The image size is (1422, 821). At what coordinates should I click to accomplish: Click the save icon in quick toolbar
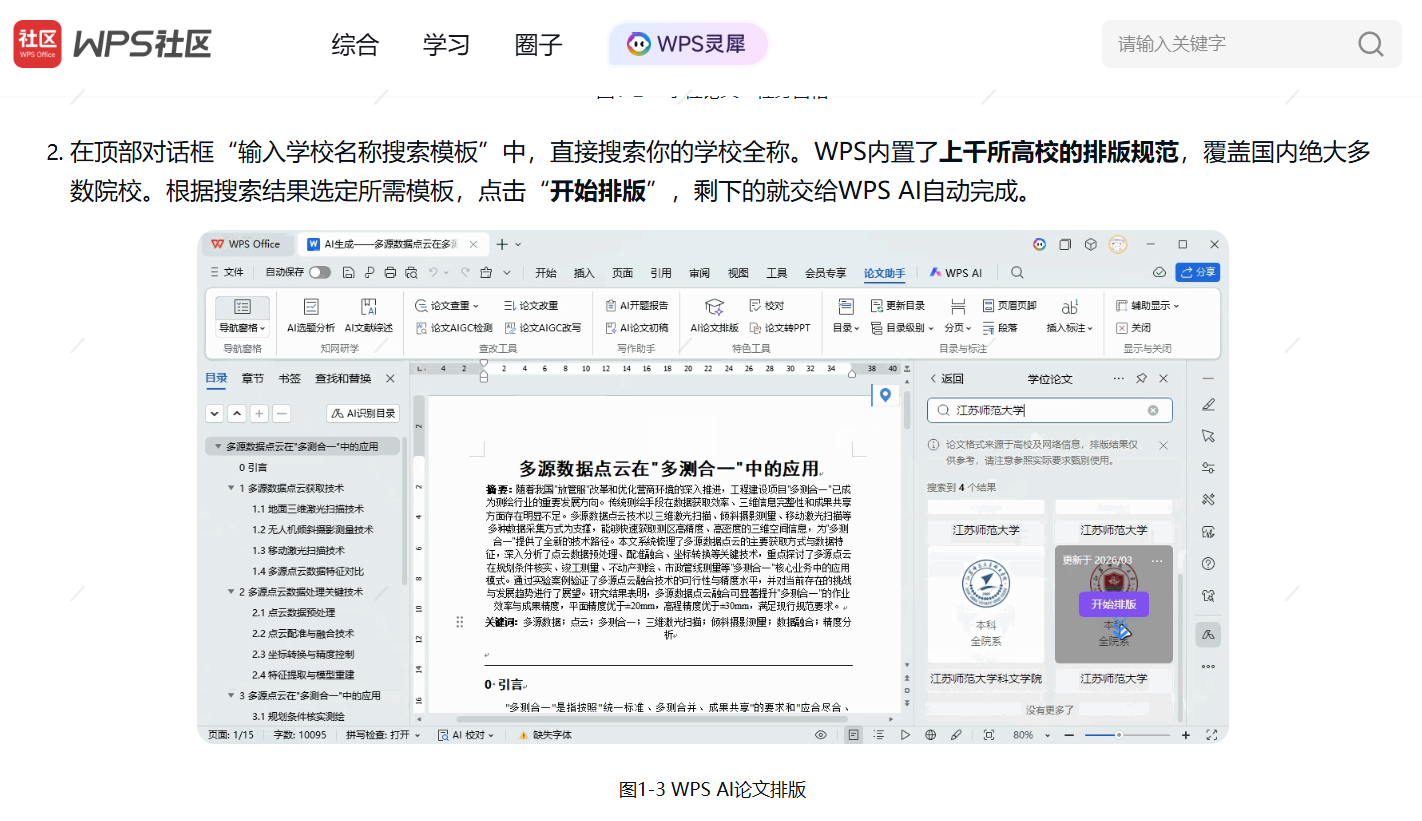pos(348,272)
